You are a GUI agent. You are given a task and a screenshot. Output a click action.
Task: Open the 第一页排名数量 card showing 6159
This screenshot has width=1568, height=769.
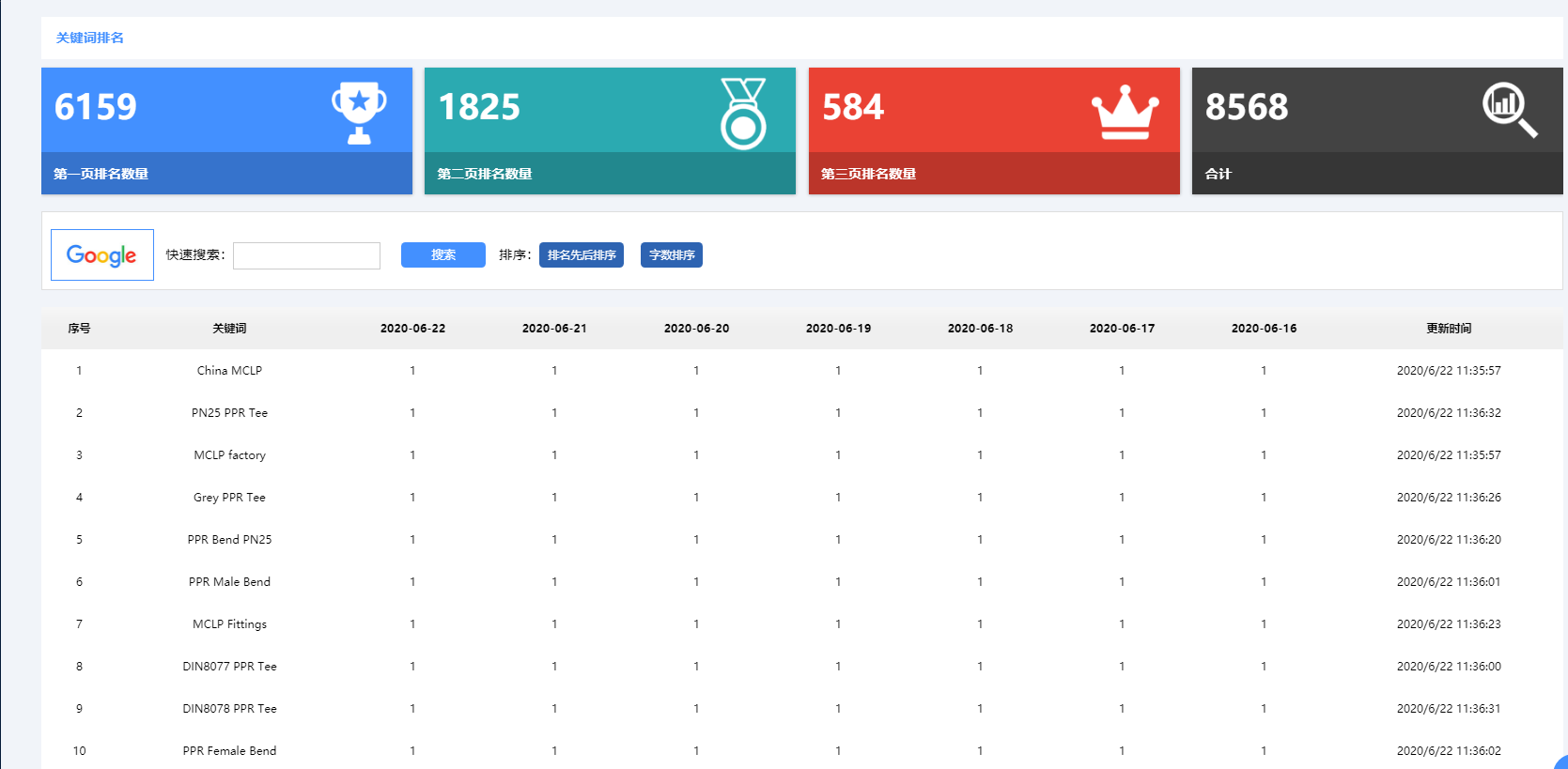point(226,131)
